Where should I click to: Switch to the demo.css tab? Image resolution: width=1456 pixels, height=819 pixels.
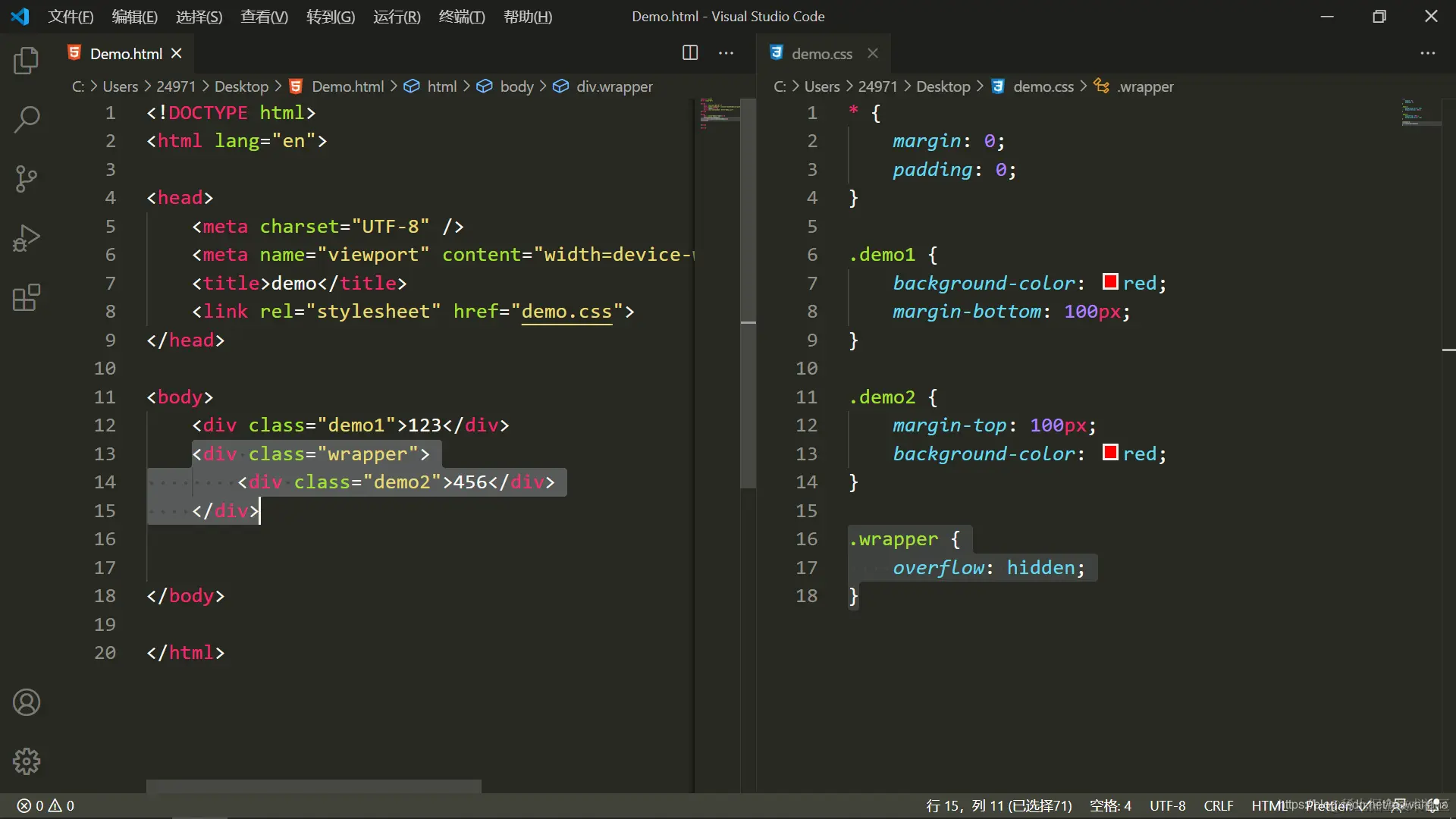[x=821, y=54]
